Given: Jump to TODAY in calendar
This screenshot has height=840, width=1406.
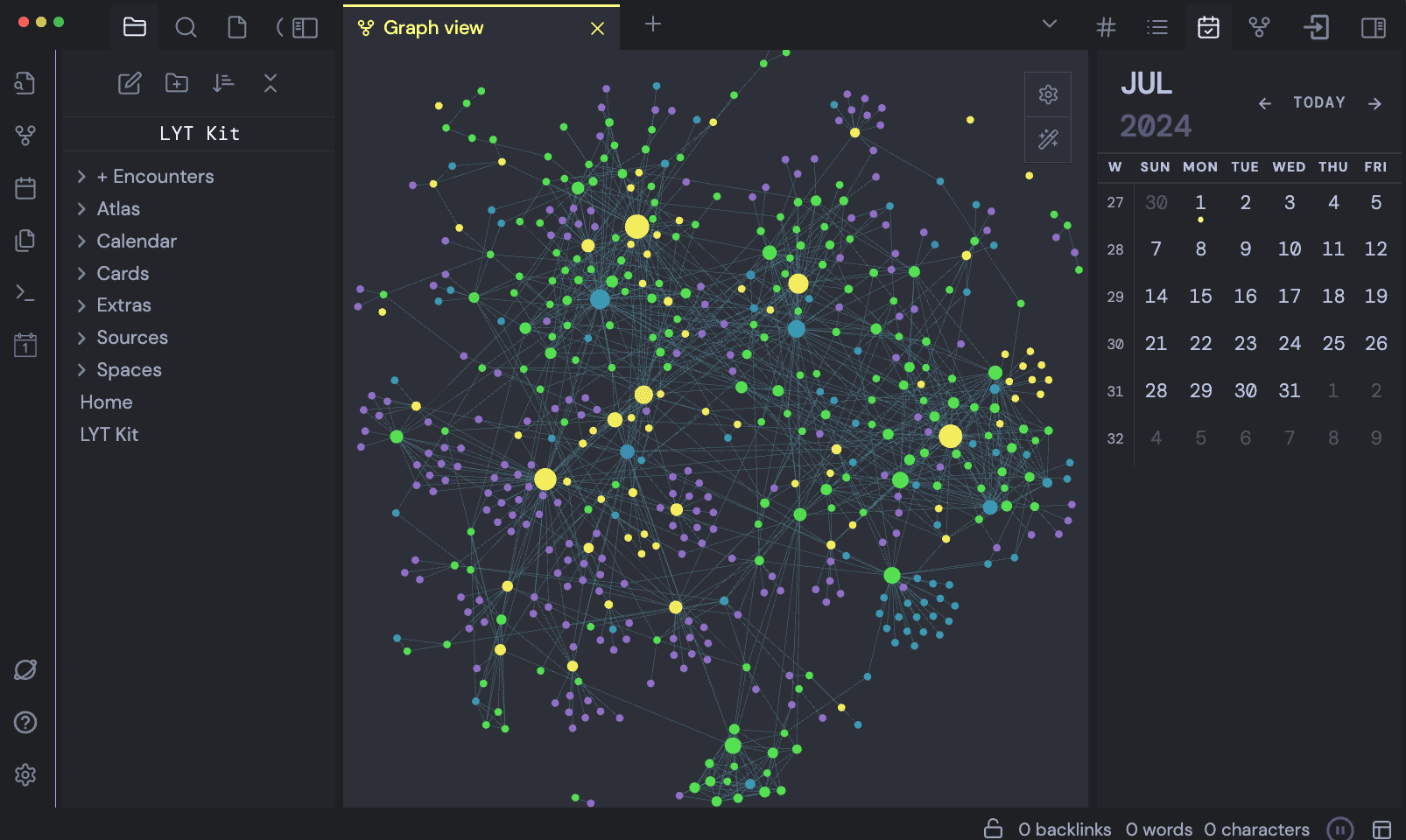Looking at the screenshot, I should pyautogui.click(x=1319, y=102).
